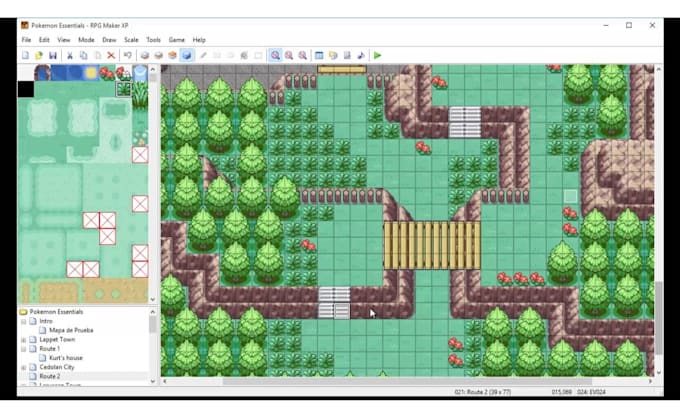The image size is (680, 409).
Task: Save the project with the floppy disk icon
Action: coord(53,55)
